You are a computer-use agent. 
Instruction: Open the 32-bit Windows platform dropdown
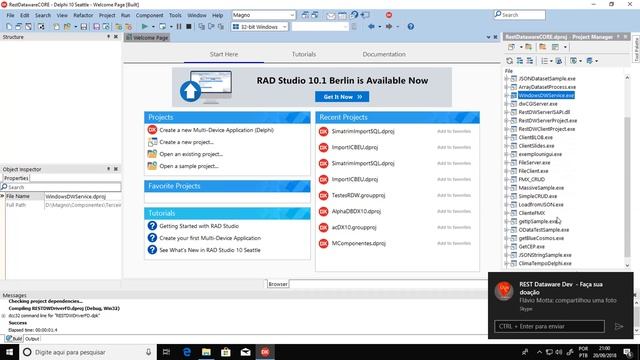click(x=284, y=27)
